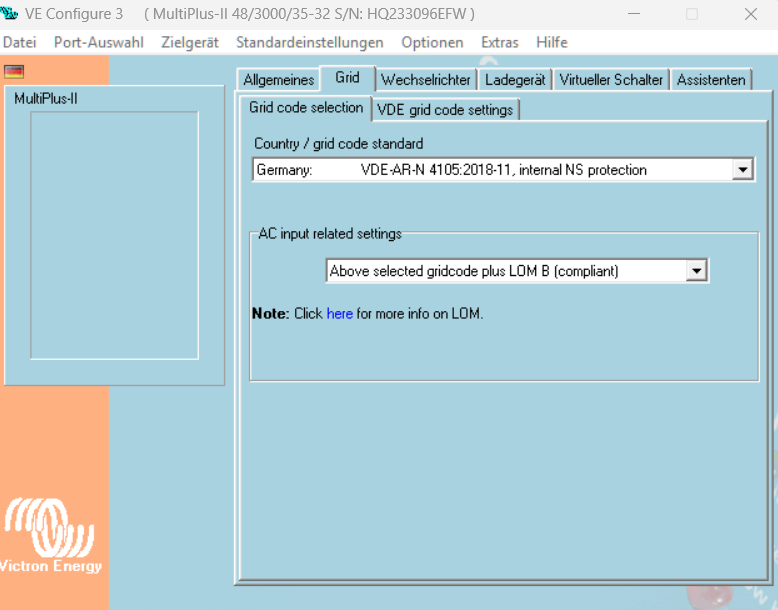The width and height of the screenshot is (778, 610).
Task: Open the Optionen menu
Action: (x=432, y=42)
